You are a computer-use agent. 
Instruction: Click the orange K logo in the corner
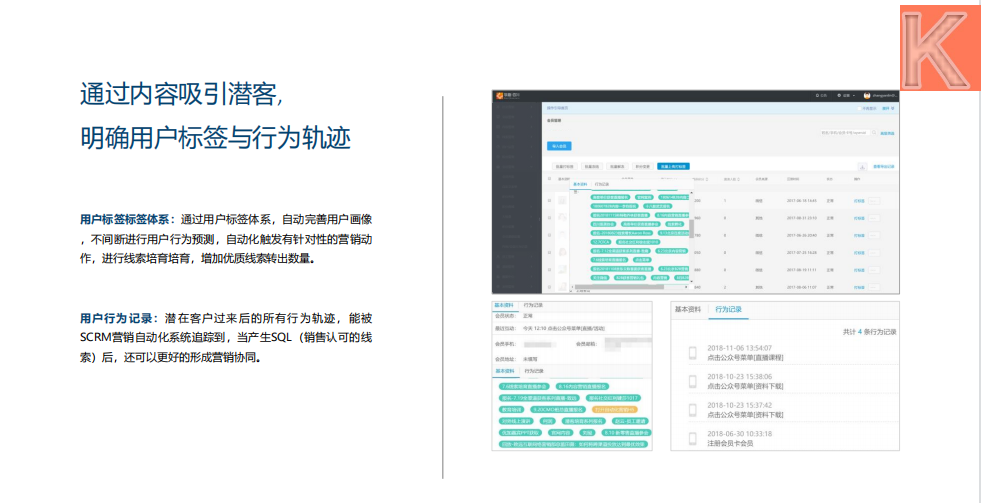[x=938, y=43]
